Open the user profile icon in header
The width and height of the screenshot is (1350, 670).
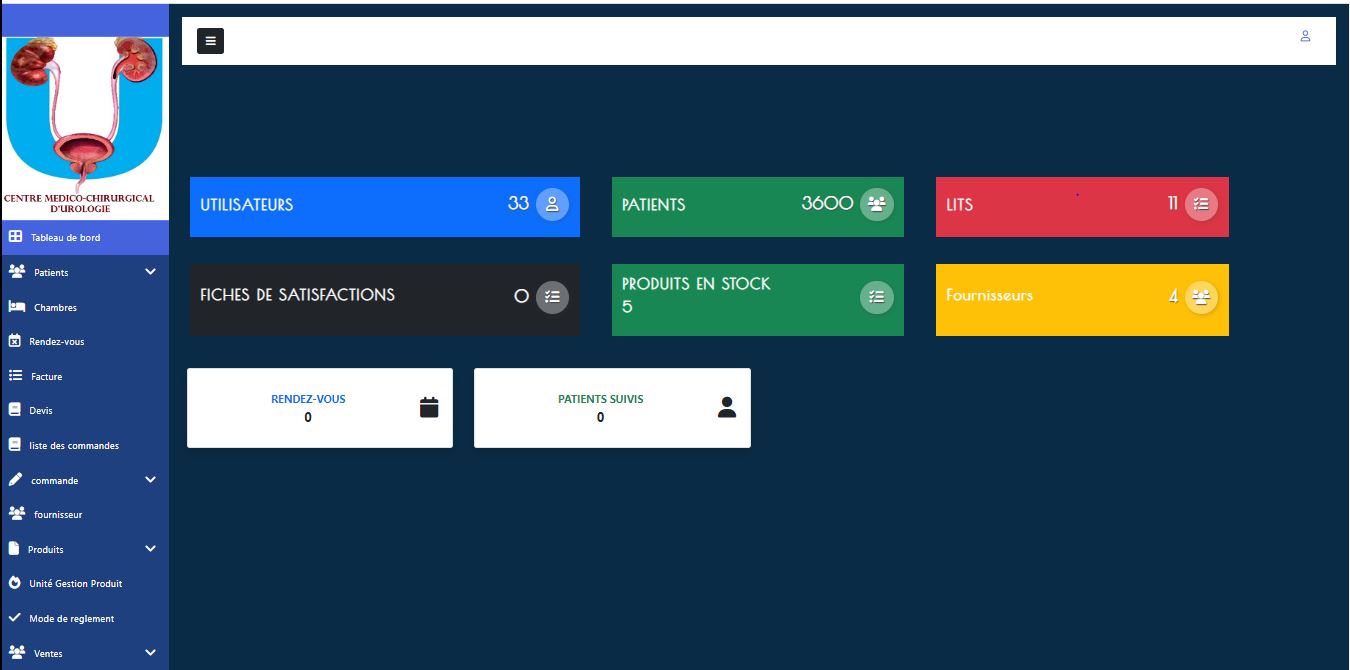coord(1305,36)
